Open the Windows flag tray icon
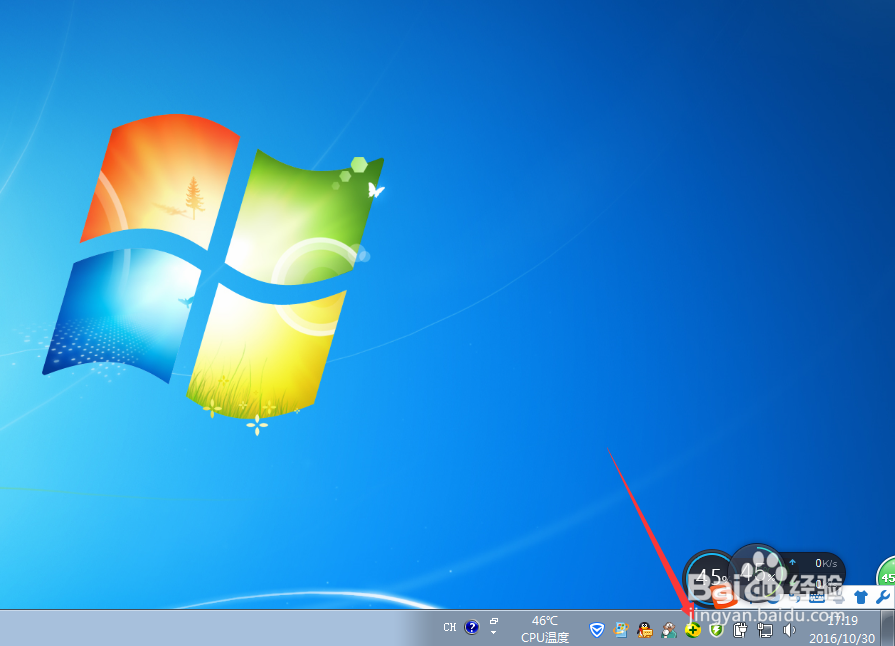 point(620,630)
